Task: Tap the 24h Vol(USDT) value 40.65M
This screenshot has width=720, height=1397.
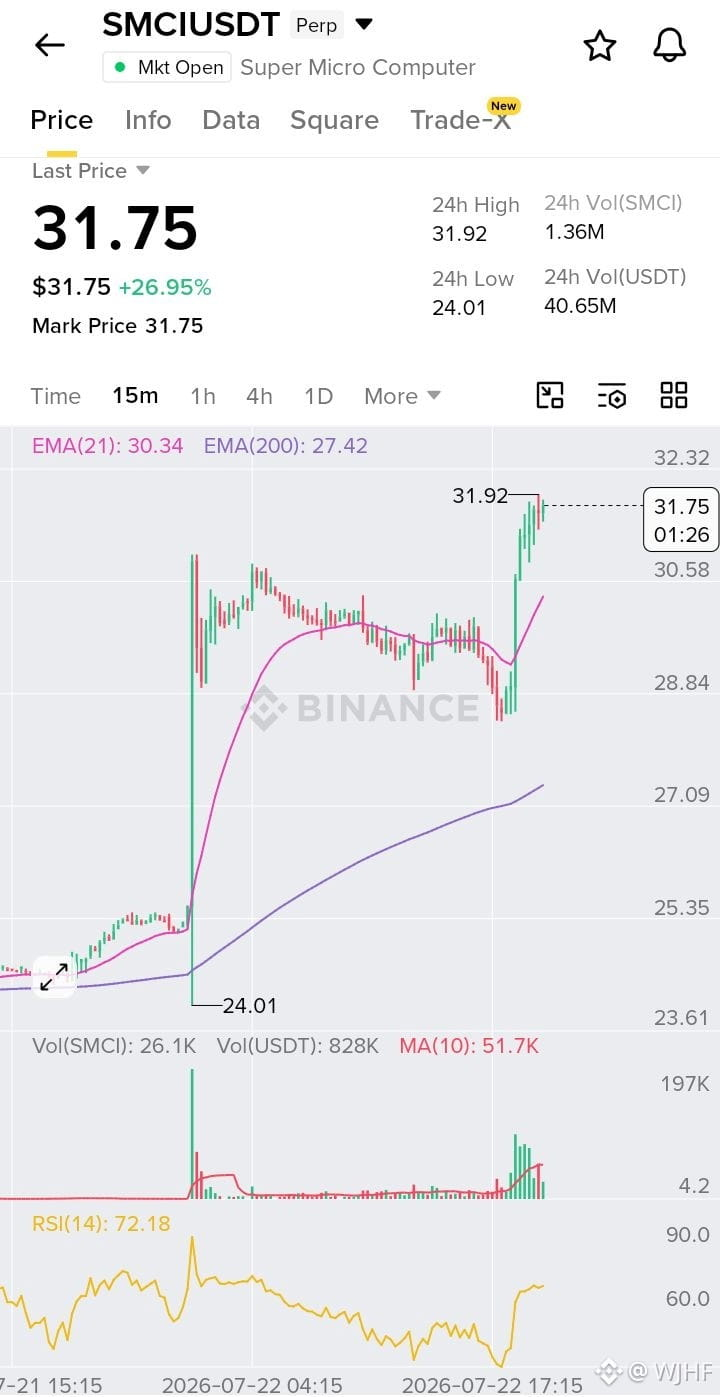Action: 580,306
